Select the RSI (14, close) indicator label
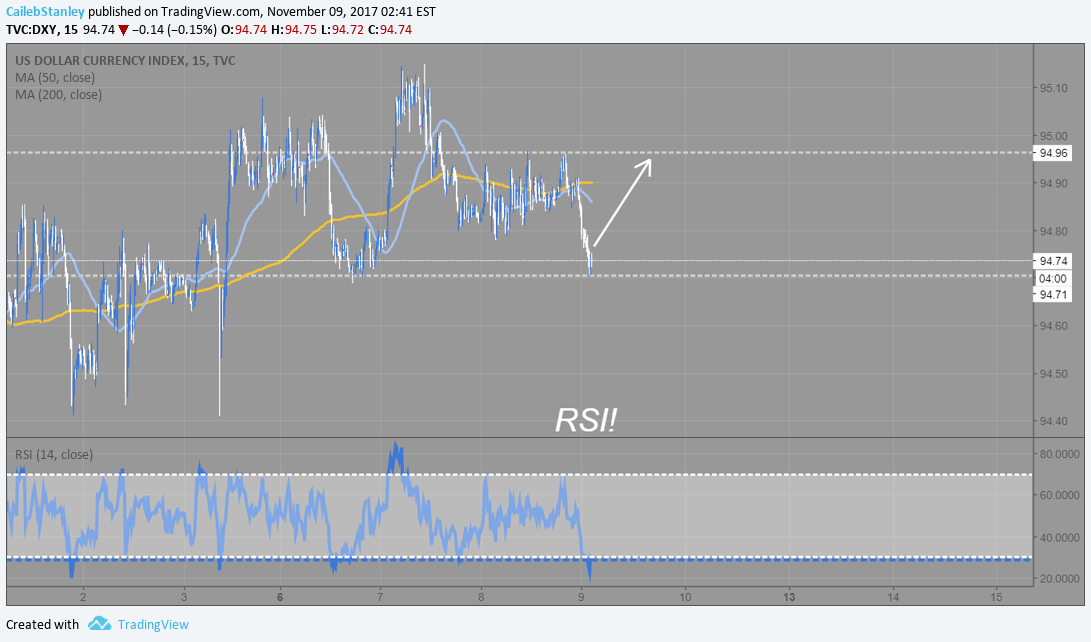Image resolution: width=1091 pixels, height=642 pixels. [x=54, y=454]
